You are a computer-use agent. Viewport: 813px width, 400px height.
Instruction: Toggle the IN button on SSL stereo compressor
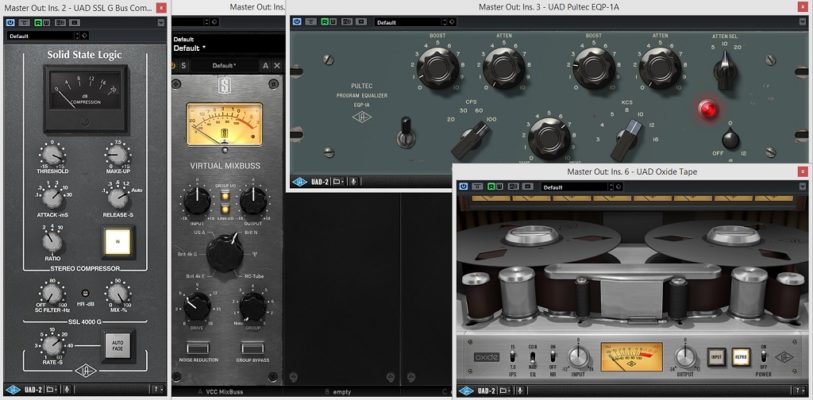point(118,242)
